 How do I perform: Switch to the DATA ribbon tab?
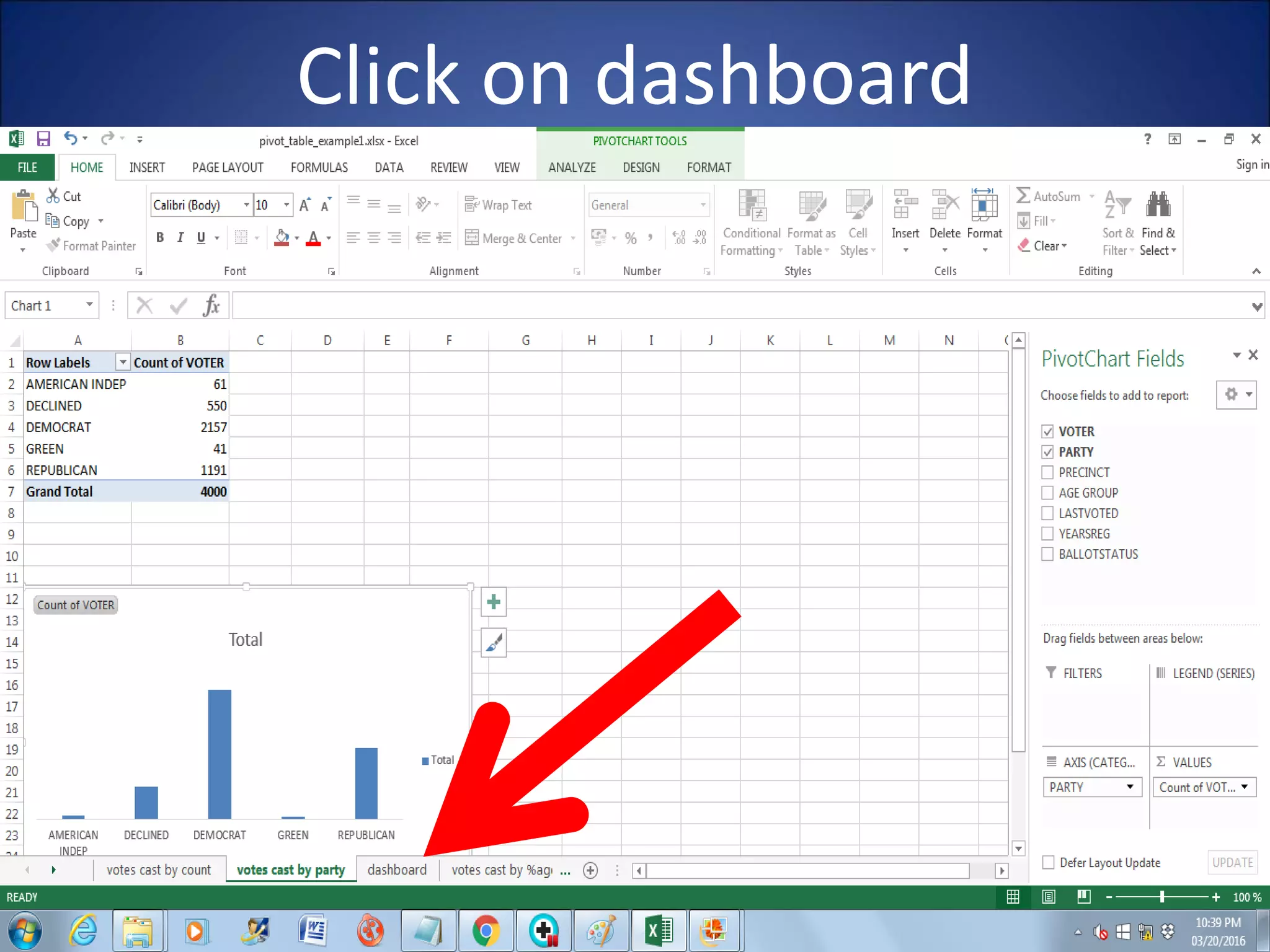pyautogui.click(x=389, y=167)
